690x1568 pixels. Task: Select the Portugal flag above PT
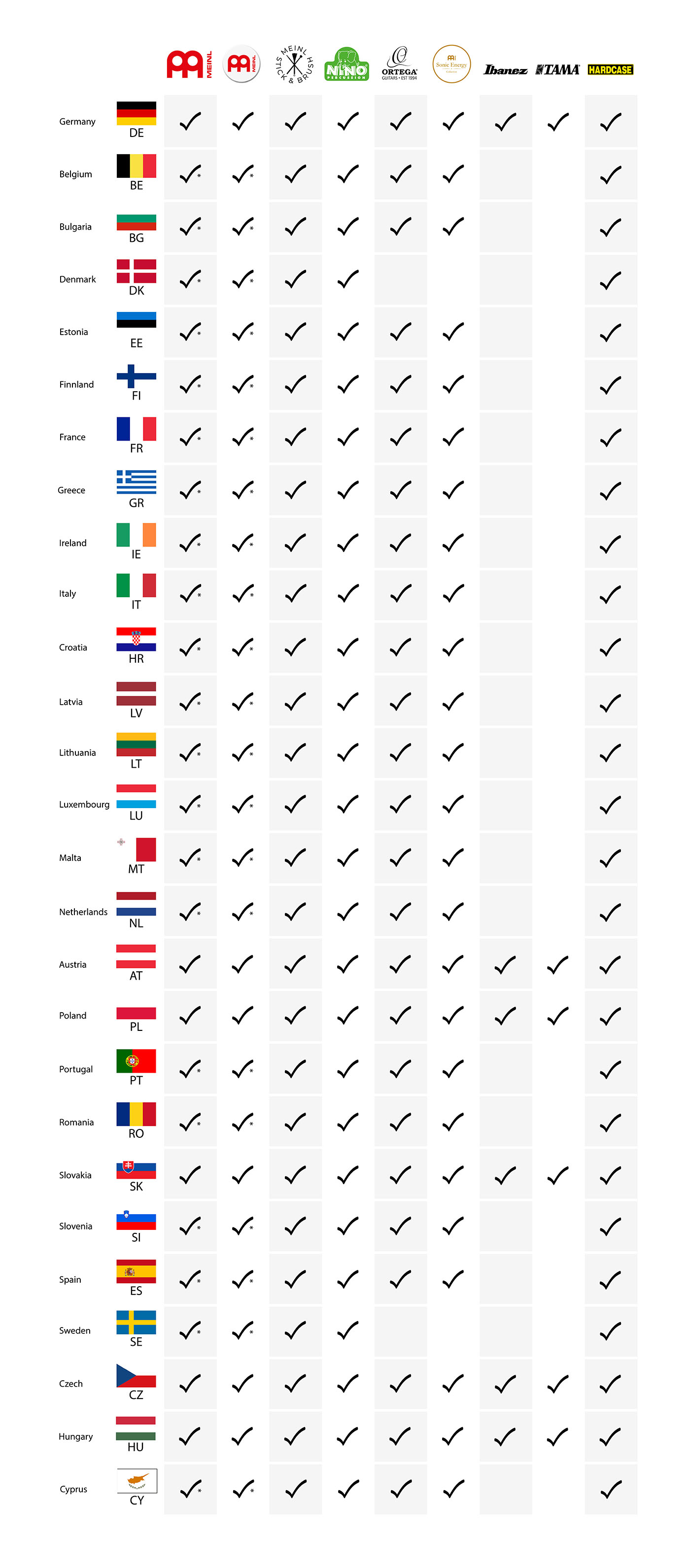point(137,1061)
